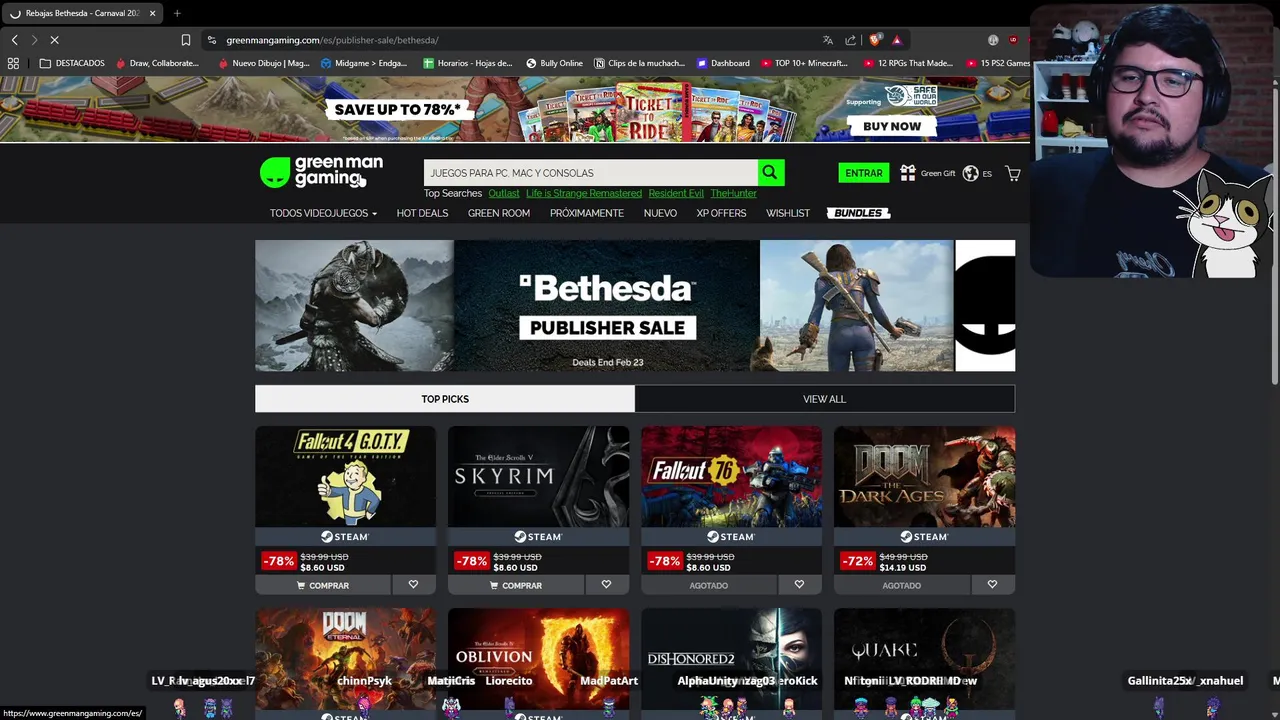Screen dimensions: 1280x720
Task: Open the Bully Online bookmark
Action: tap(554, 63)
